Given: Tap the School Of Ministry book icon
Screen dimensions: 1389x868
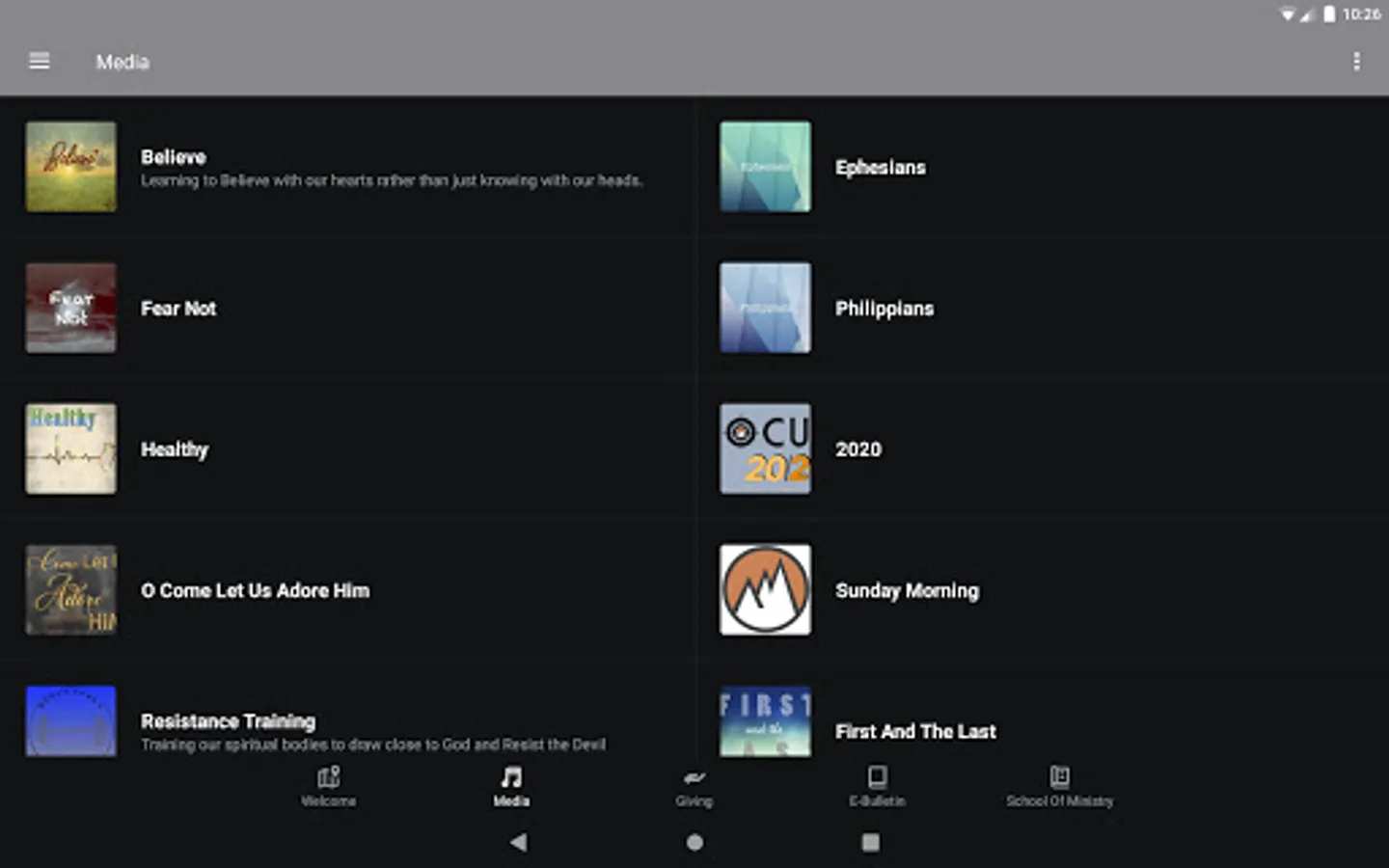Looking at the screenshot, I should click(1059, 777).
